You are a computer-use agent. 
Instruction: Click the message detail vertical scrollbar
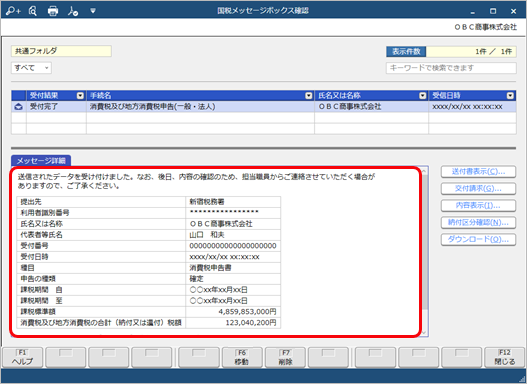coord(424,251)
